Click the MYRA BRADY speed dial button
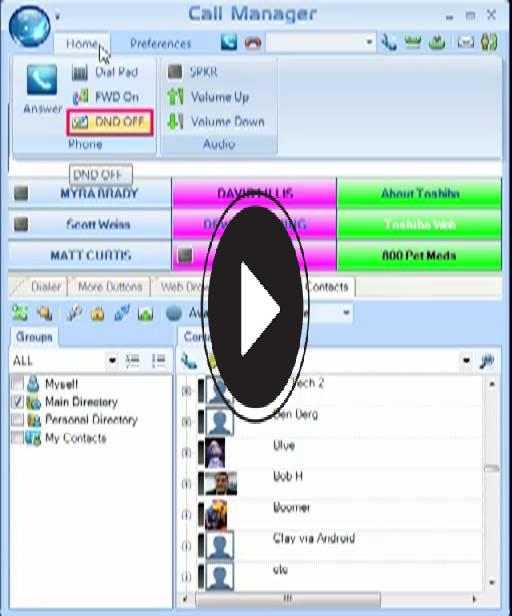The height and width of the screenshot is (616, 512). point(90,193)
